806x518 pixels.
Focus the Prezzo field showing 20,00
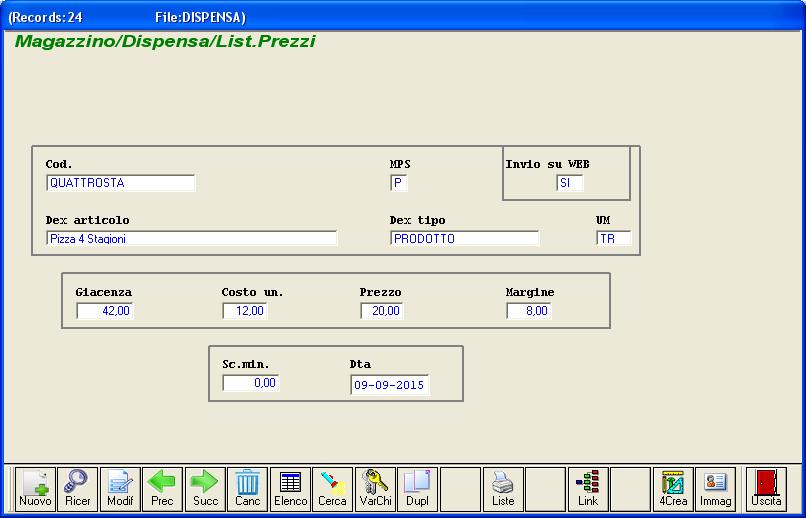381,311
